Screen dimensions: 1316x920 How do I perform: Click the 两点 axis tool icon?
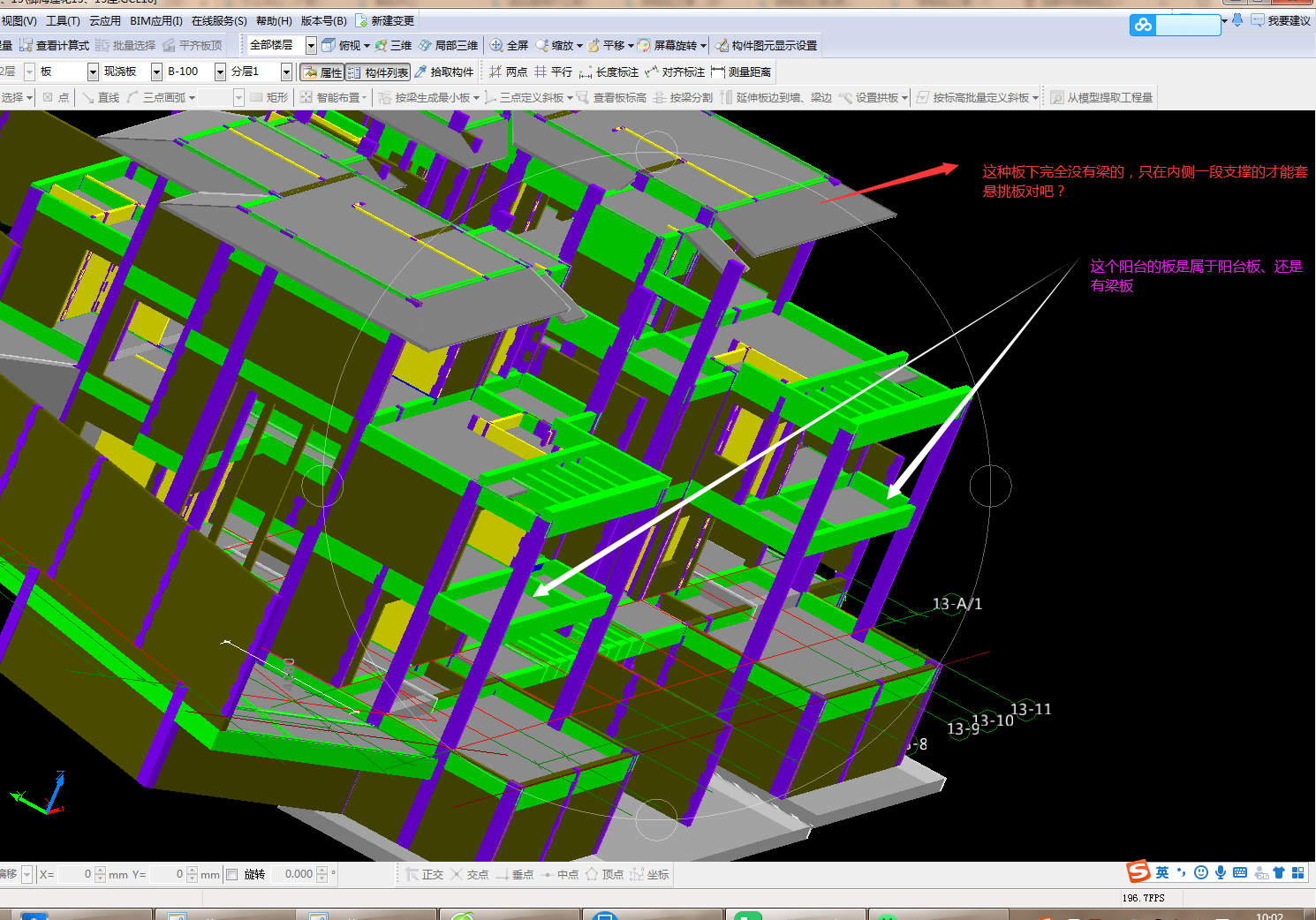[495, 72]
